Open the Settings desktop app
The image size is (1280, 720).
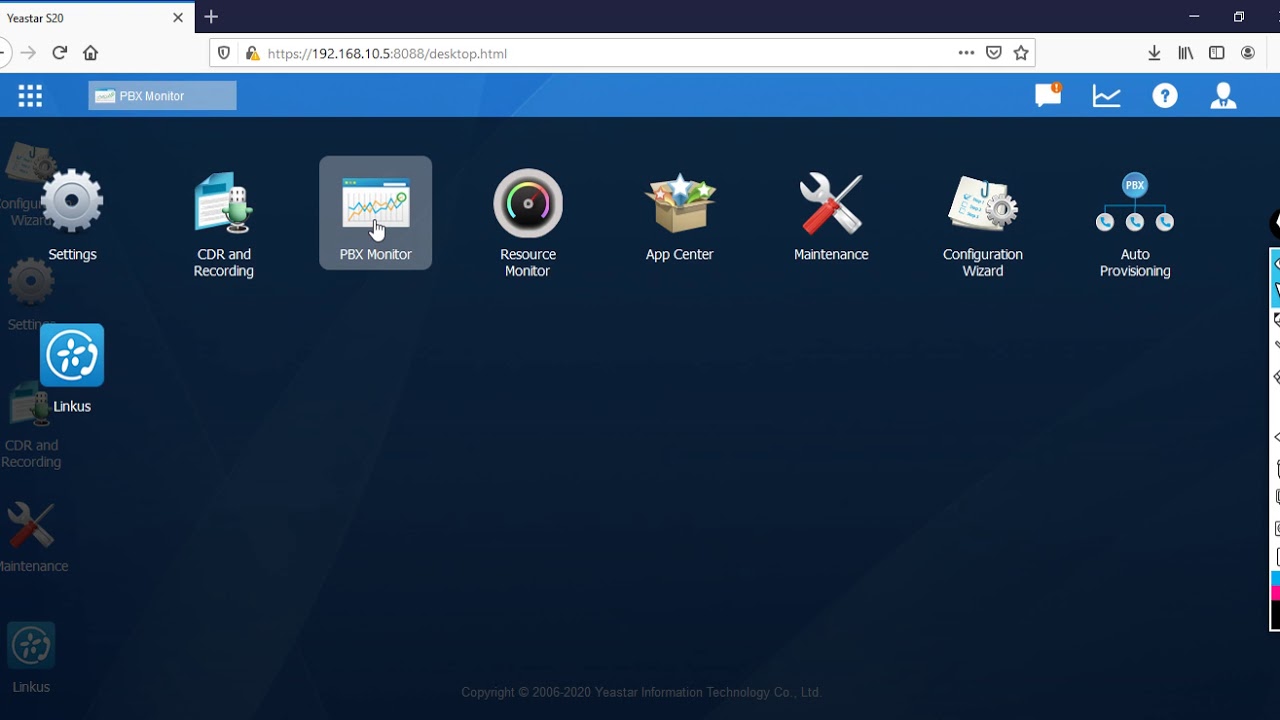[72, 215]
